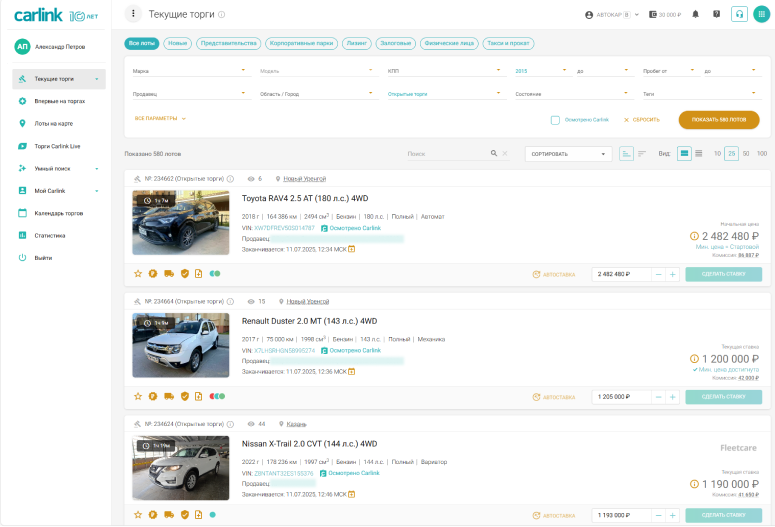Open the notifications bell icon
Screen dimensions: 775x527
point(696,15)
